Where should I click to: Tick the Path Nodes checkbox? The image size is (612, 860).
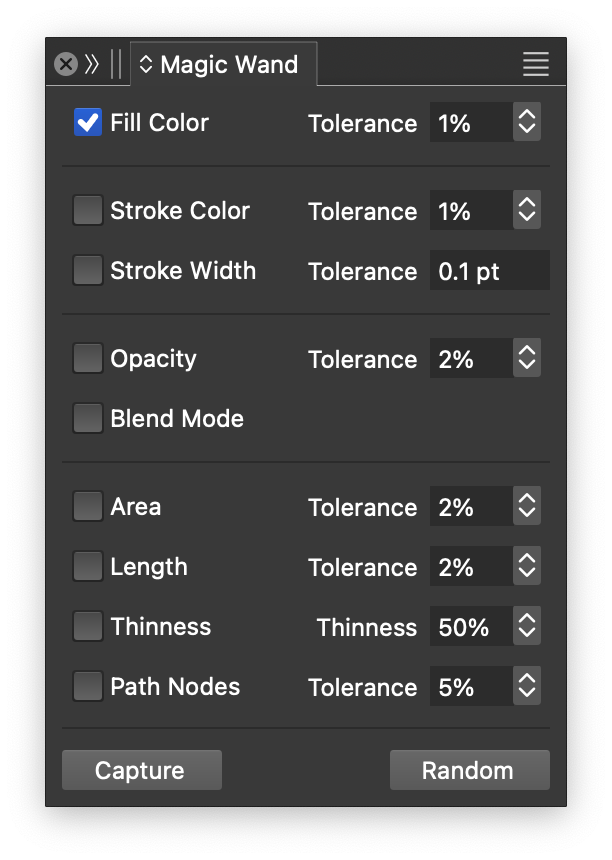pos(88,687)
